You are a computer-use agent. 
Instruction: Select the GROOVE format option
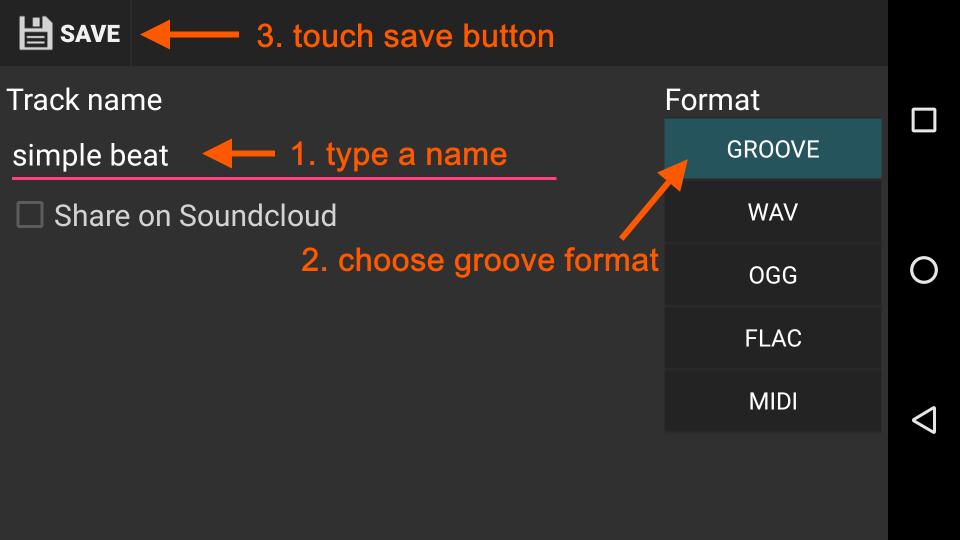coord(773,149)
